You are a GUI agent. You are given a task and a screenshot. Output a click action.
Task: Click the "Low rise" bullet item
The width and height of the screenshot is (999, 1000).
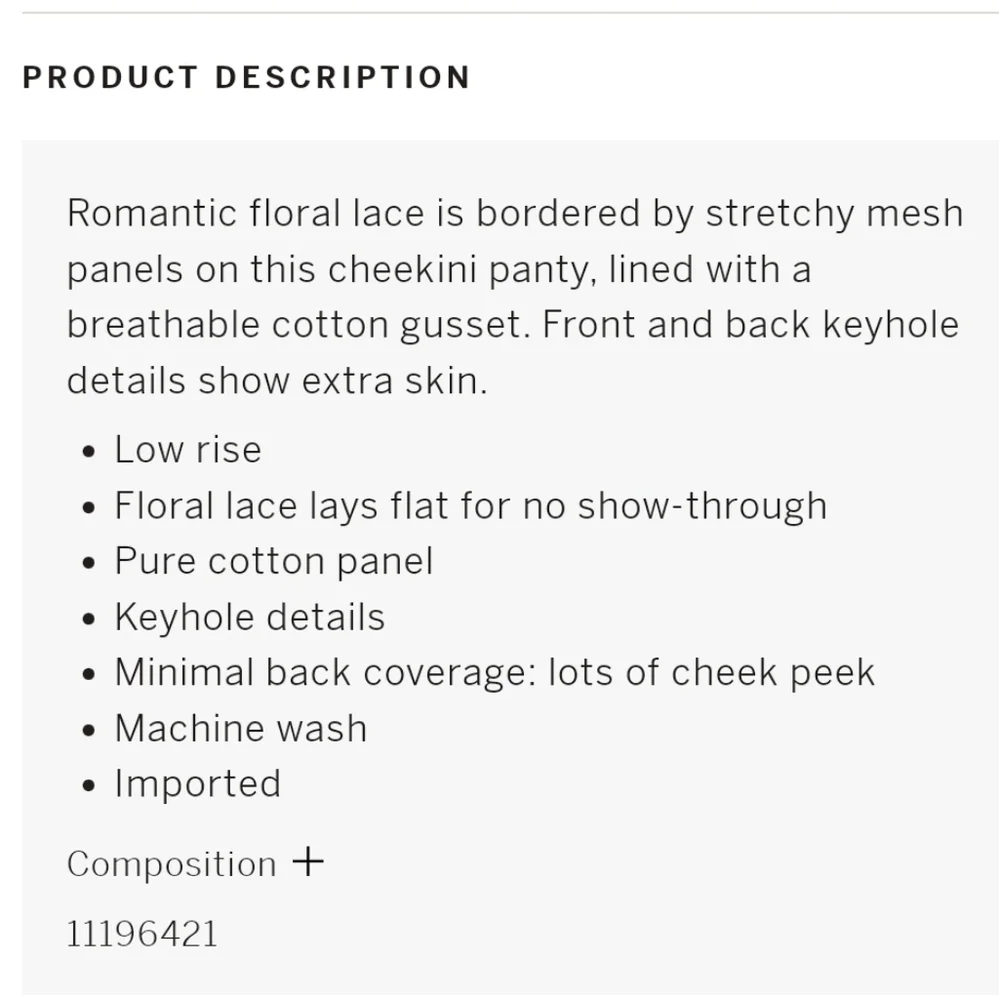[x=187, y=450]
